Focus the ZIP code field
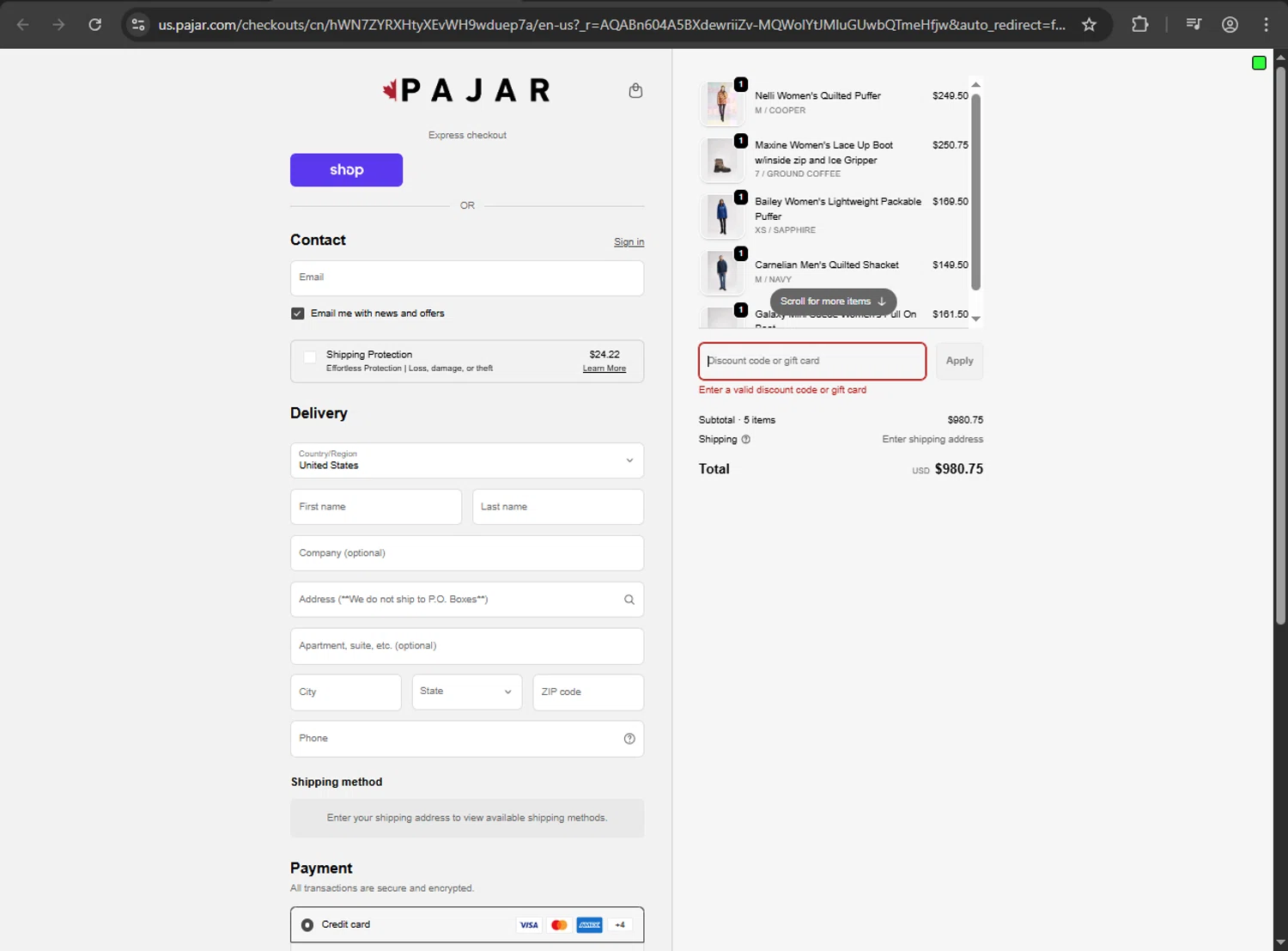This screenshot has width=1288, height=951. (588, 692)
